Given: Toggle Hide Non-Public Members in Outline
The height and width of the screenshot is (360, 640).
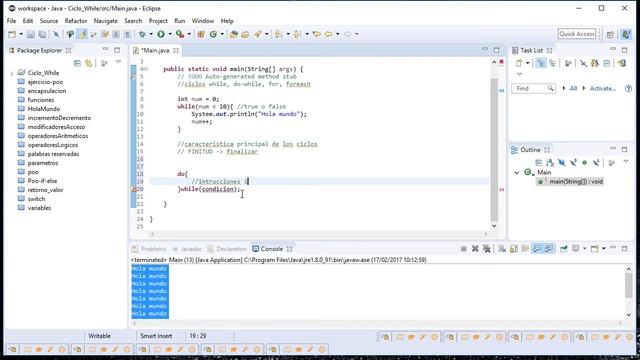Looking at the screenshot, I should tap(584, 163).
